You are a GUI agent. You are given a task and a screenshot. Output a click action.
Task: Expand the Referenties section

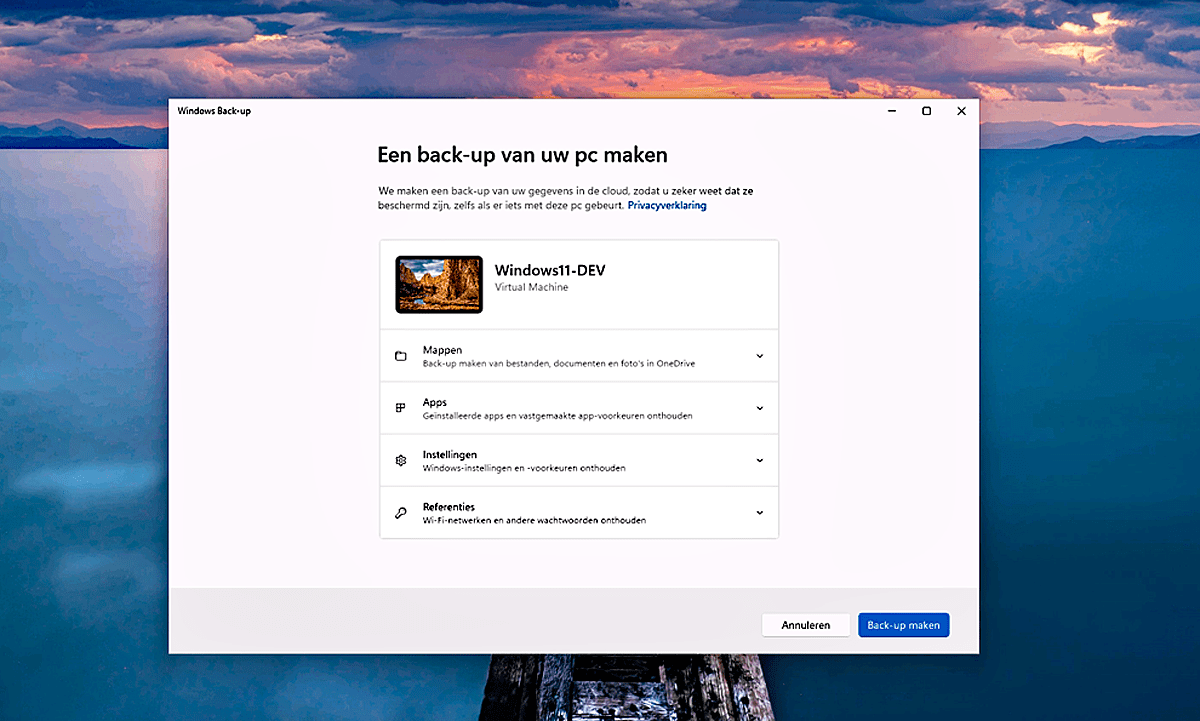(x=759, y=512)
